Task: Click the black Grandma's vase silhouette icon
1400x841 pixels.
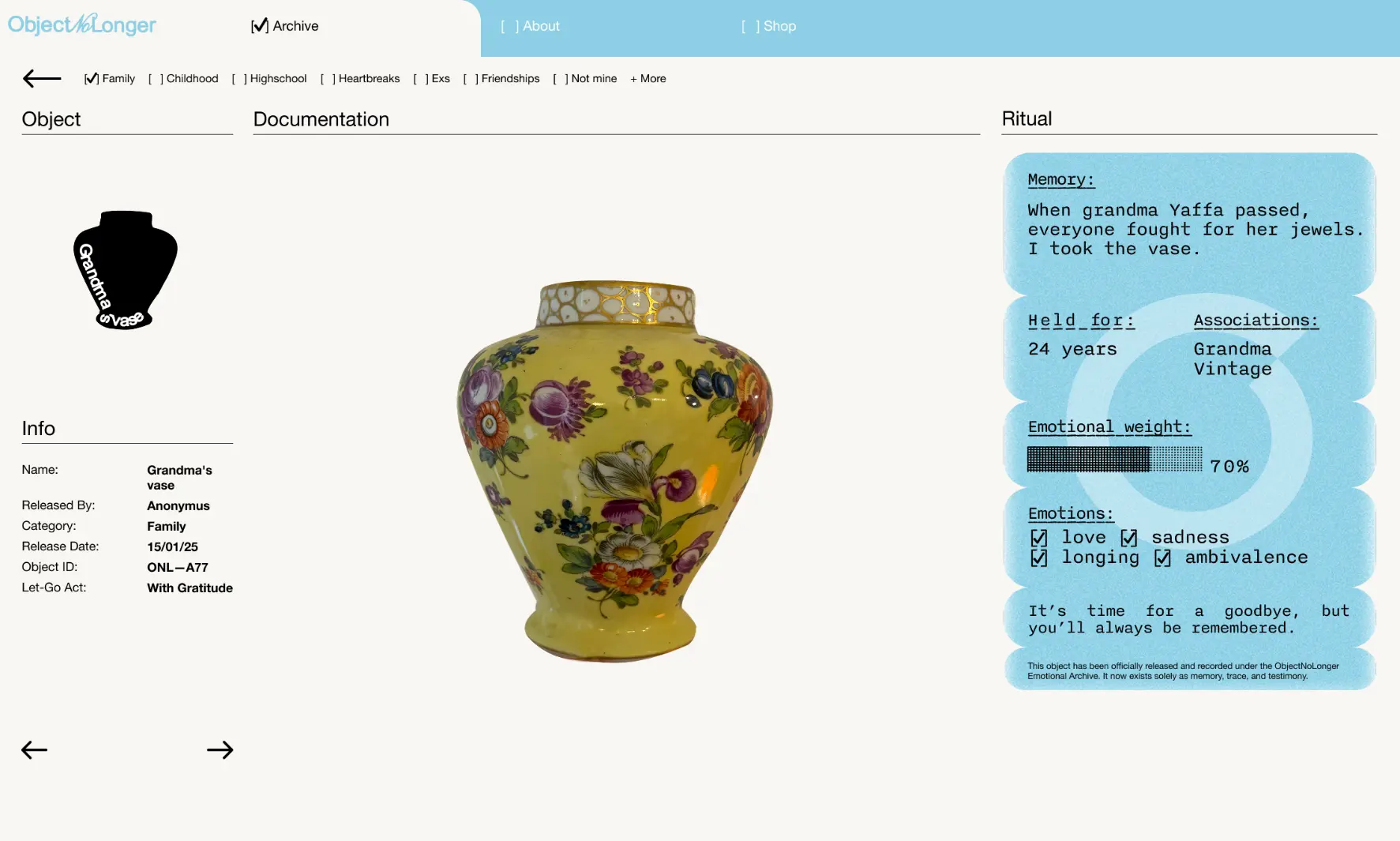Action: 126,269
